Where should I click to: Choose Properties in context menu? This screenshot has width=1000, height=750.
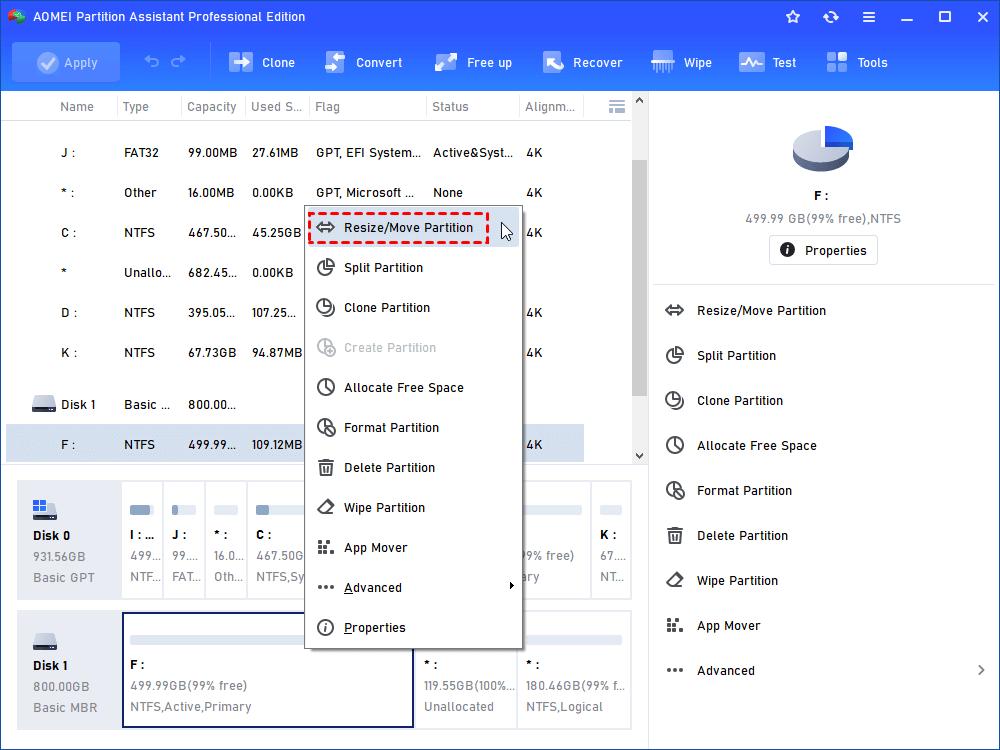tap(413, 628)
